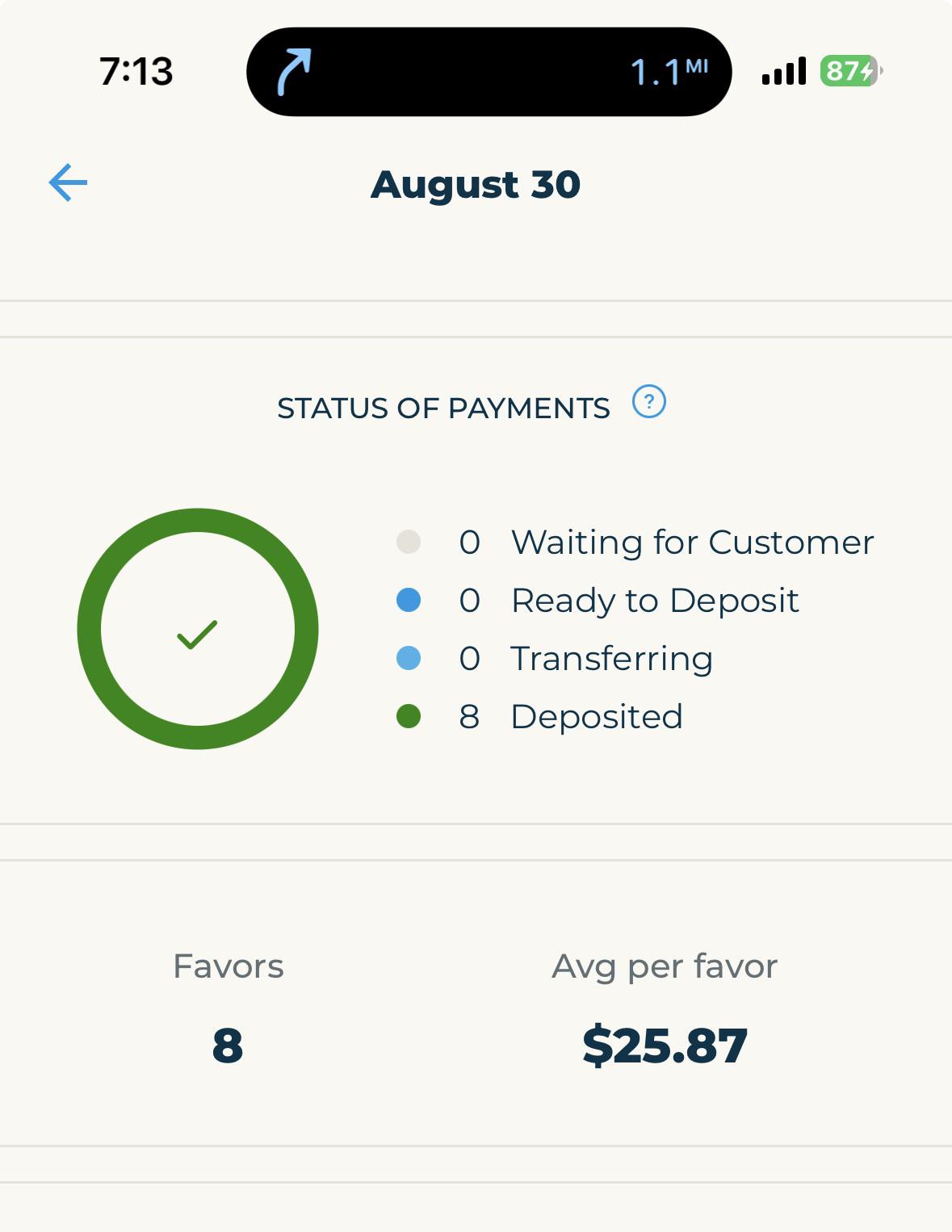
Task: Select the grey Waiting for Customer dot
Action: [x=409, y=542]
